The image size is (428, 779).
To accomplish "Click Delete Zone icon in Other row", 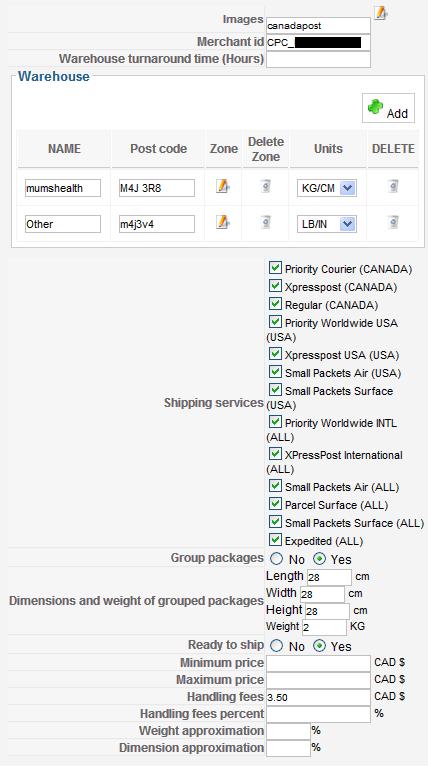I will click(265, 222).
